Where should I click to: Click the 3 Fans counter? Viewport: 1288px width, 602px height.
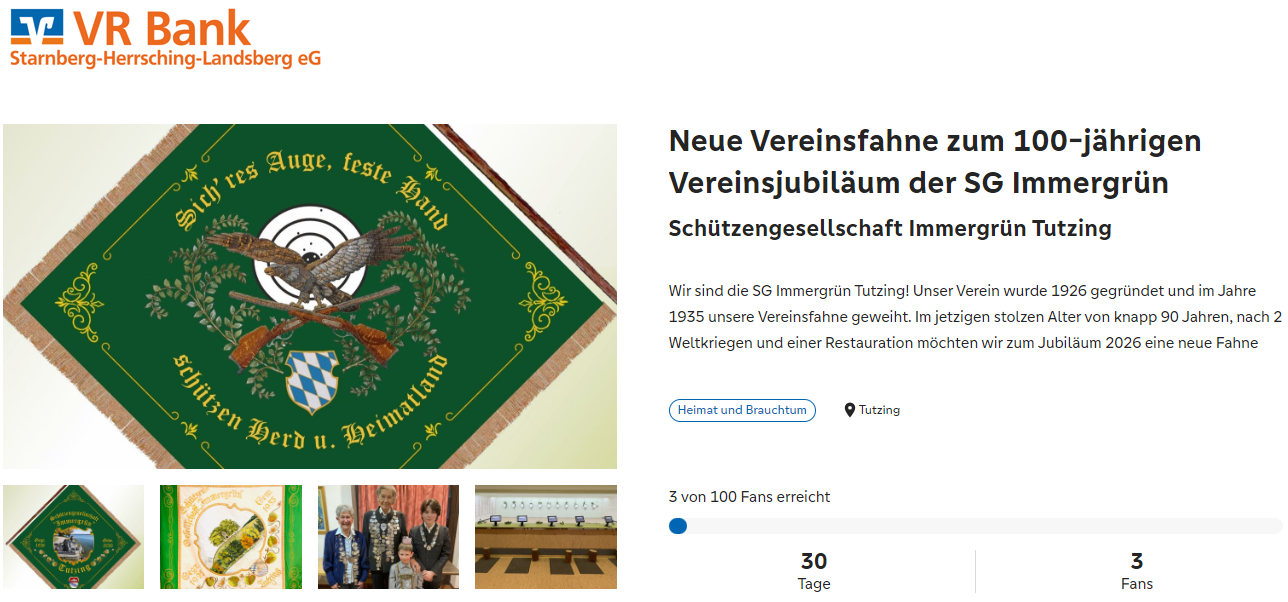pos(1137,571)
